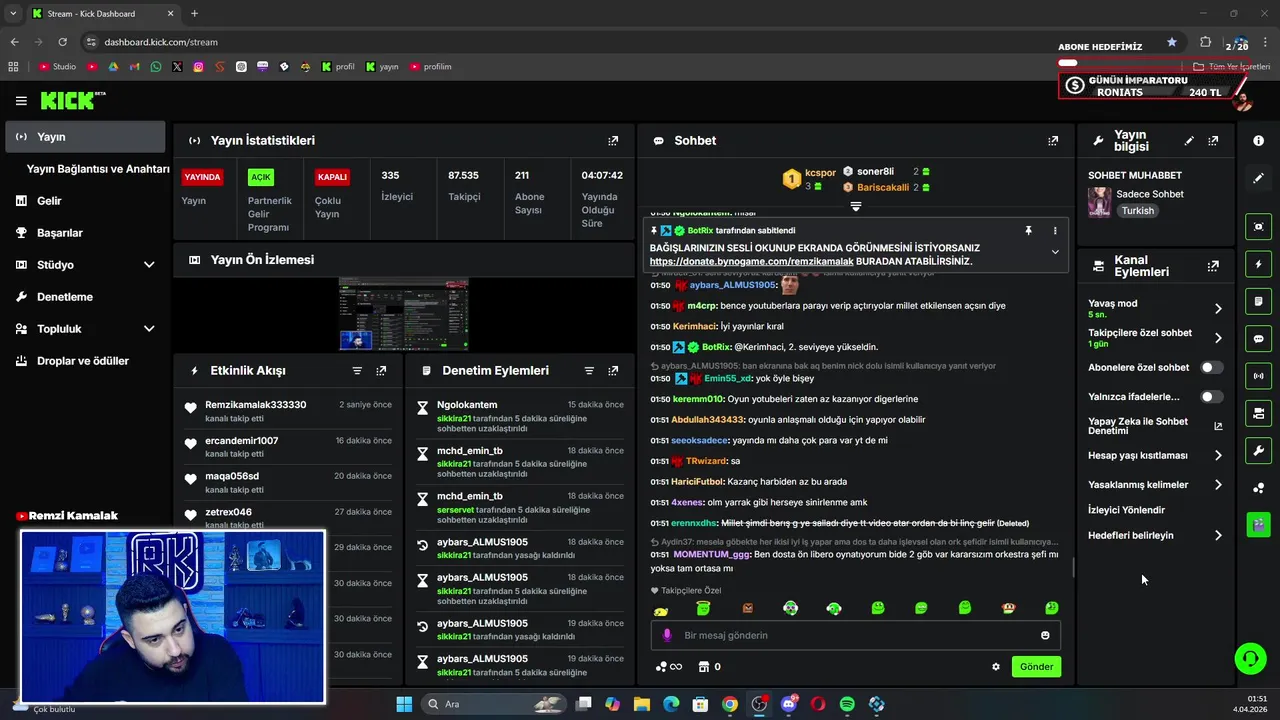Click the Bir mesaj gönderin input field
This screenshot has height=720, width=1280.
tap(855, 635)
